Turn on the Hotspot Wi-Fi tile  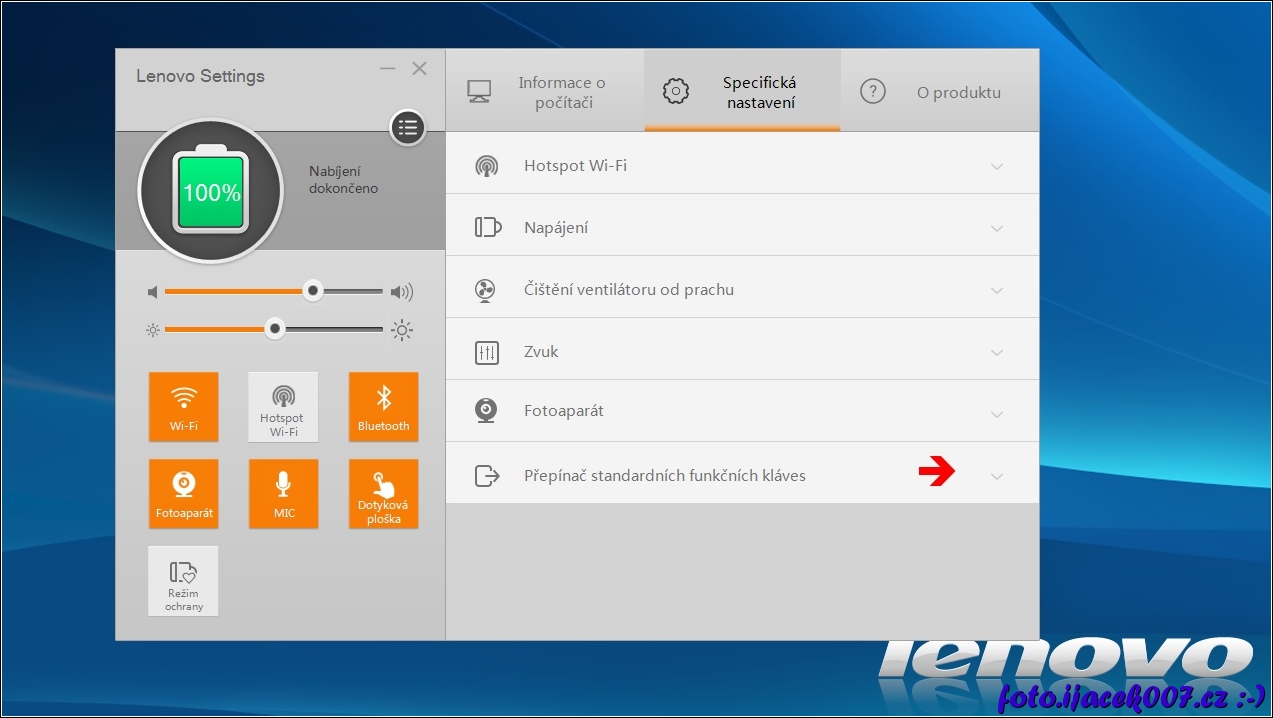(283, 407)
